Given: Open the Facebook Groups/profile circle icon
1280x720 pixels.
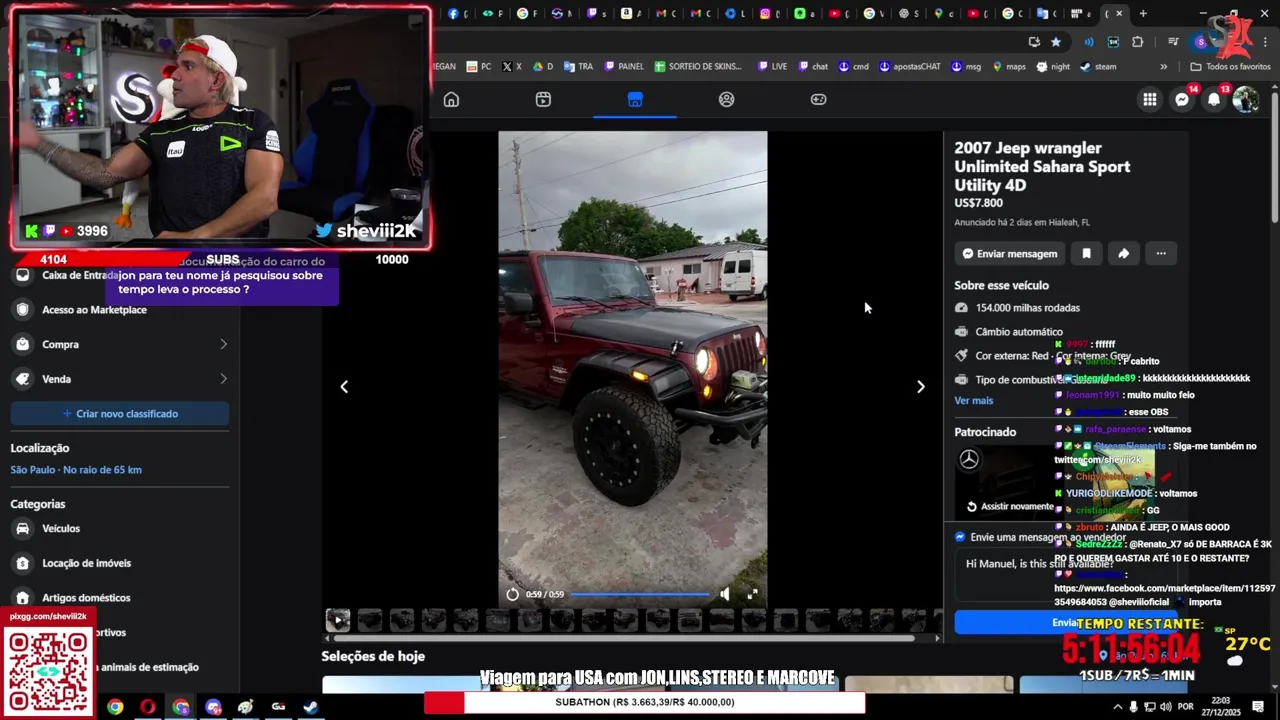Looking at the screenshot, I should click(727, 99).
